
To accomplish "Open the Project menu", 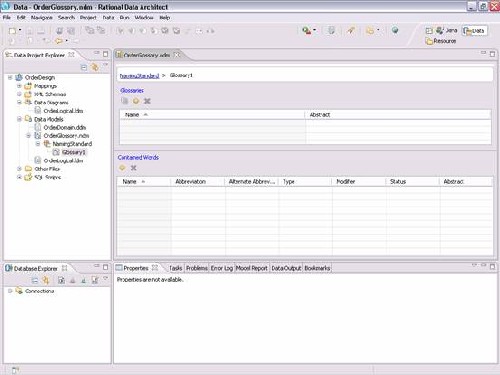I will coord(88,17).
